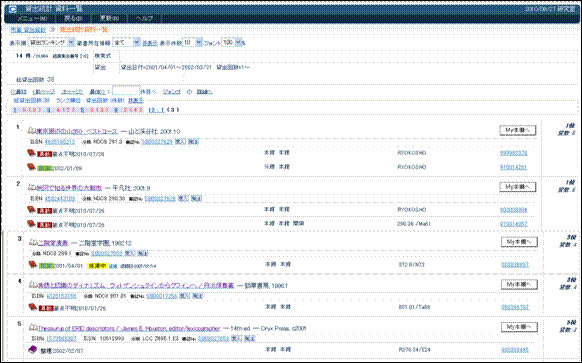Image resolution: width=582 pixels, height=363 pixels.
Task: Open the ISBN link in entry 2
Action: [60, 199]
